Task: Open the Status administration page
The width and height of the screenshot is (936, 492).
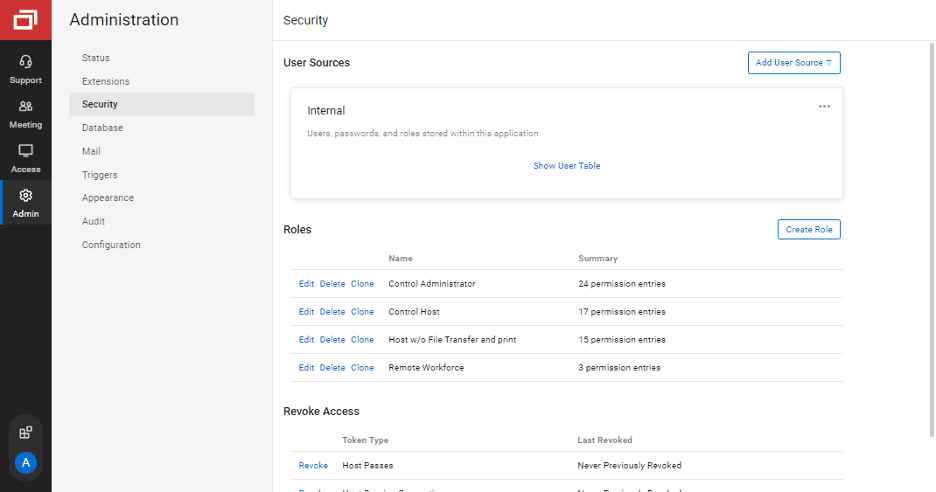Action: 96,58
